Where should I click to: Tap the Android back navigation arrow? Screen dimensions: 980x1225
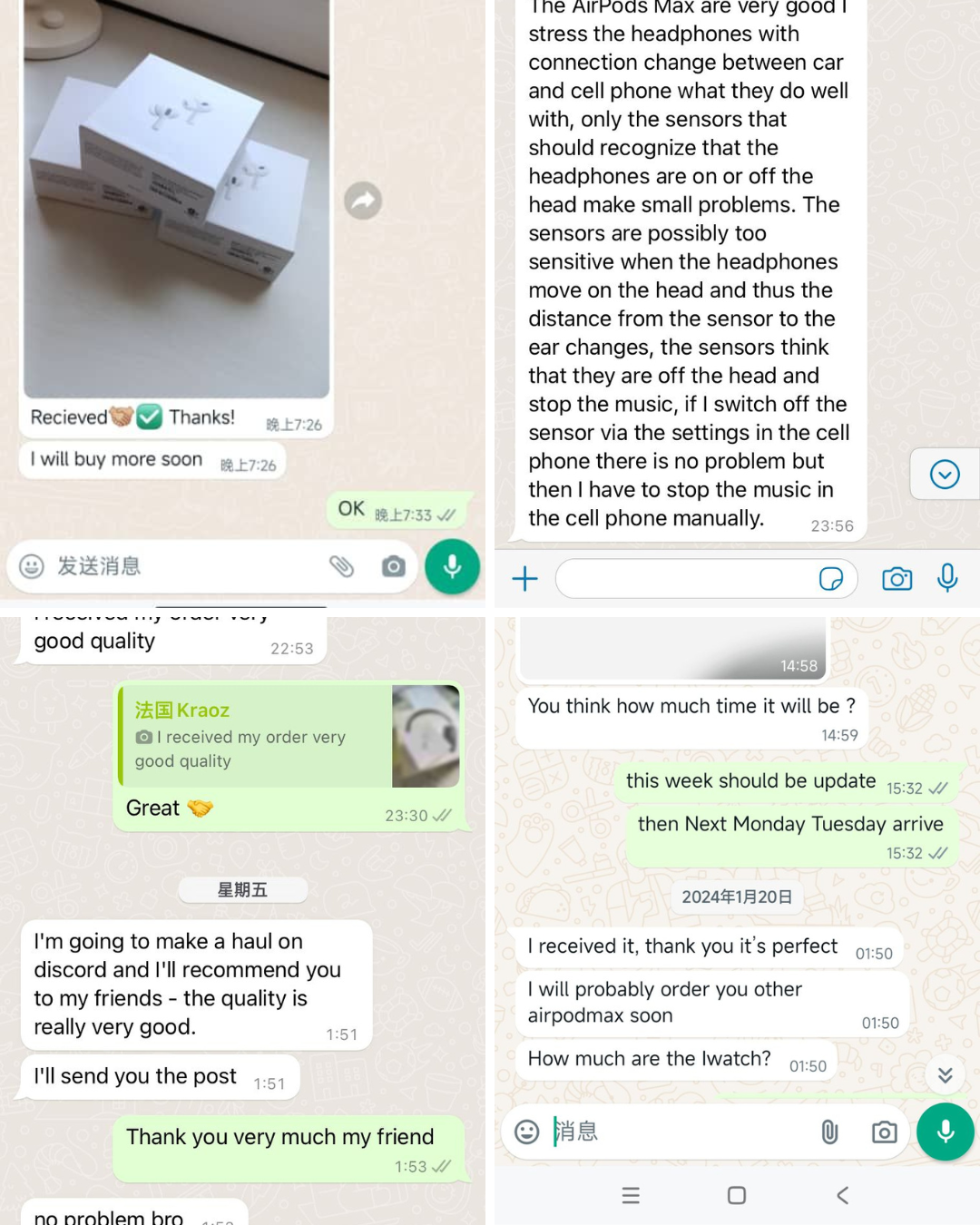pyautogui.click(x=843, y=1195)
